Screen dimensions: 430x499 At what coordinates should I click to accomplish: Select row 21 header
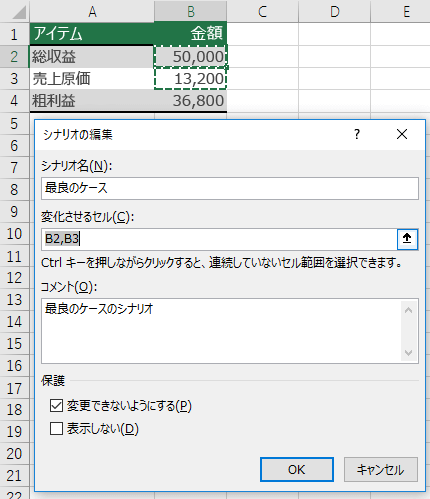pyautogui.click(x=14, y=476)
